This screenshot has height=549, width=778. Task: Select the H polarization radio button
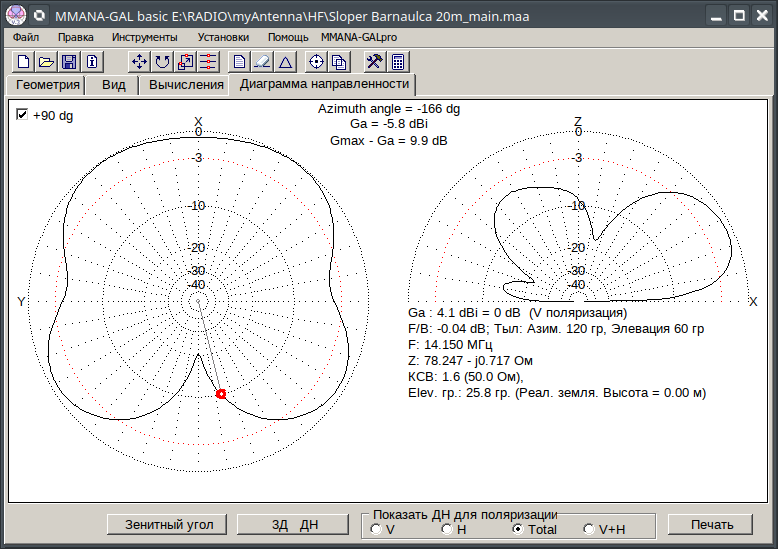click(446, 529)
